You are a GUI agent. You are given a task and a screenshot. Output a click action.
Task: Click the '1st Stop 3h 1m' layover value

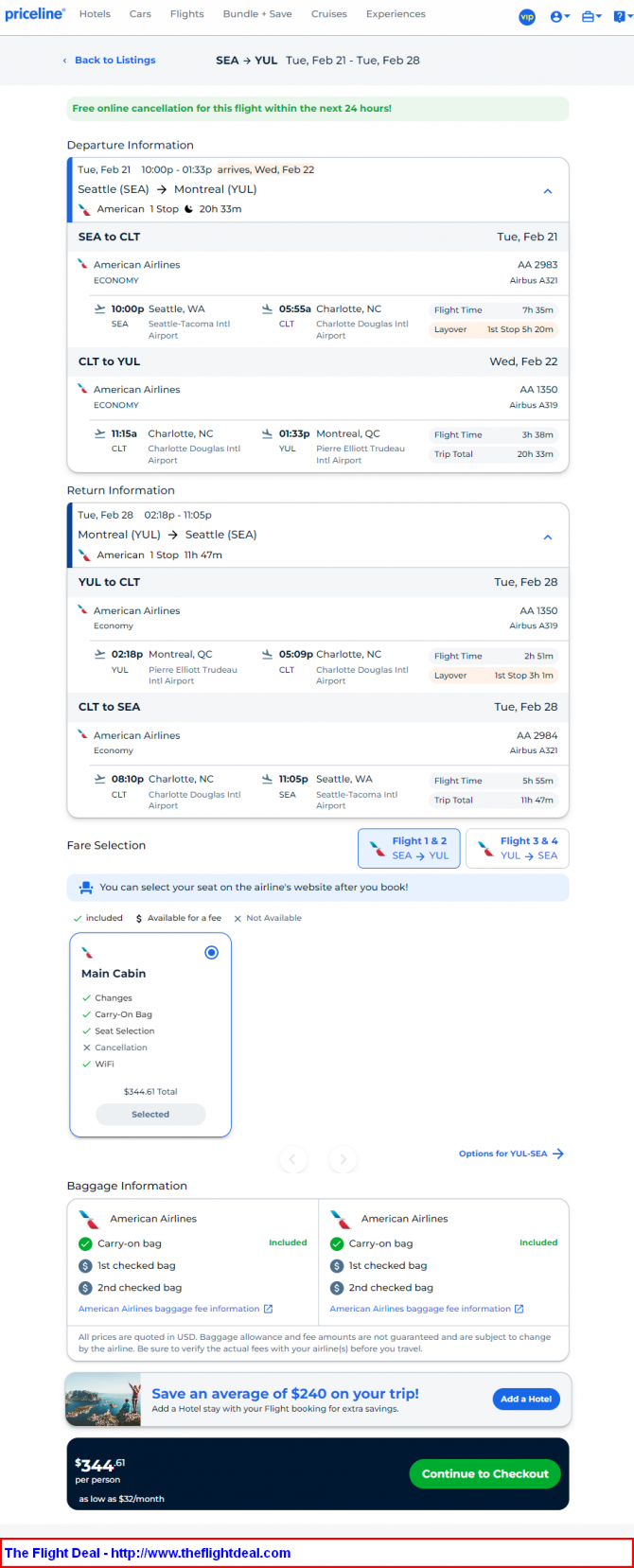(x=524, y=676)
